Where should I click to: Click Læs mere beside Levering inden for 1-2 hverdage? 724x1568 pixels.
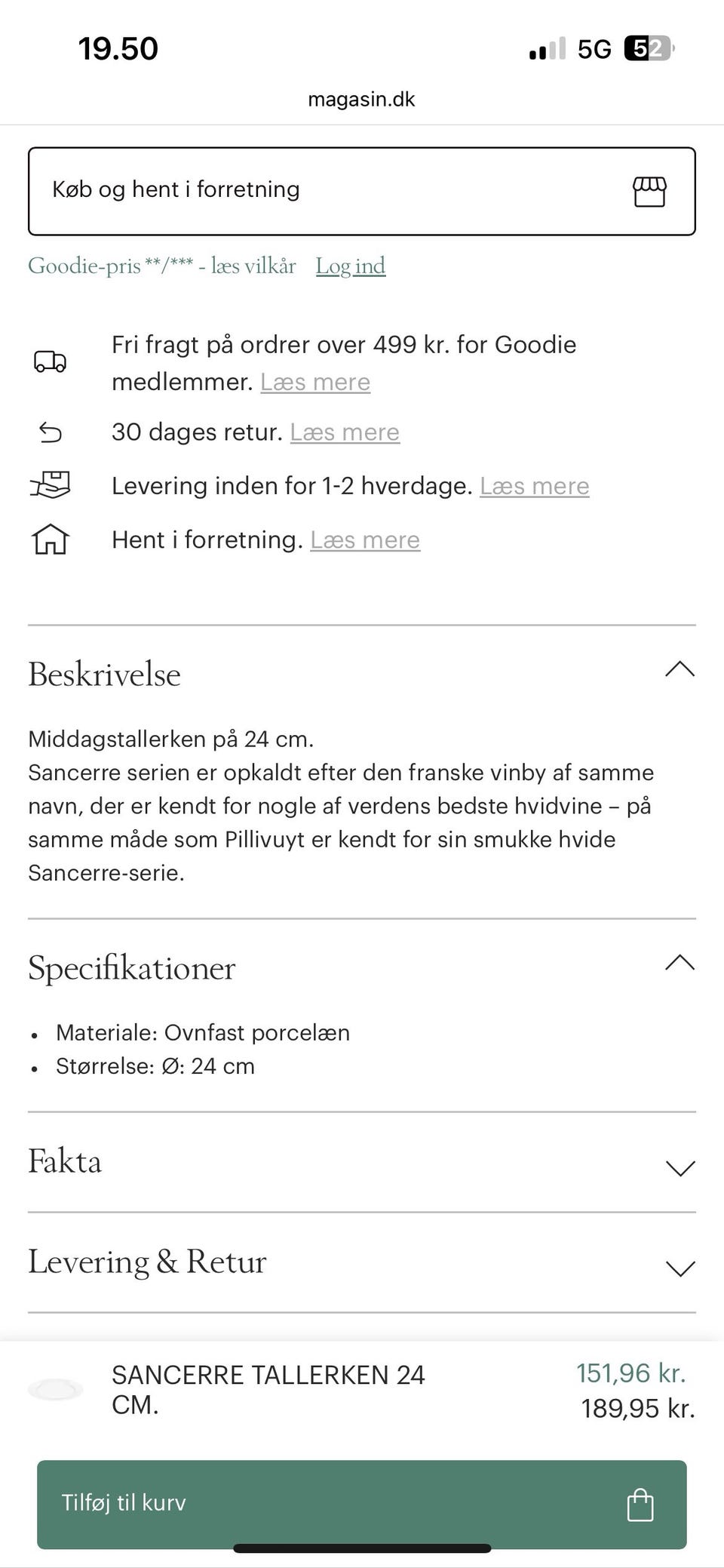click(534, 486)
